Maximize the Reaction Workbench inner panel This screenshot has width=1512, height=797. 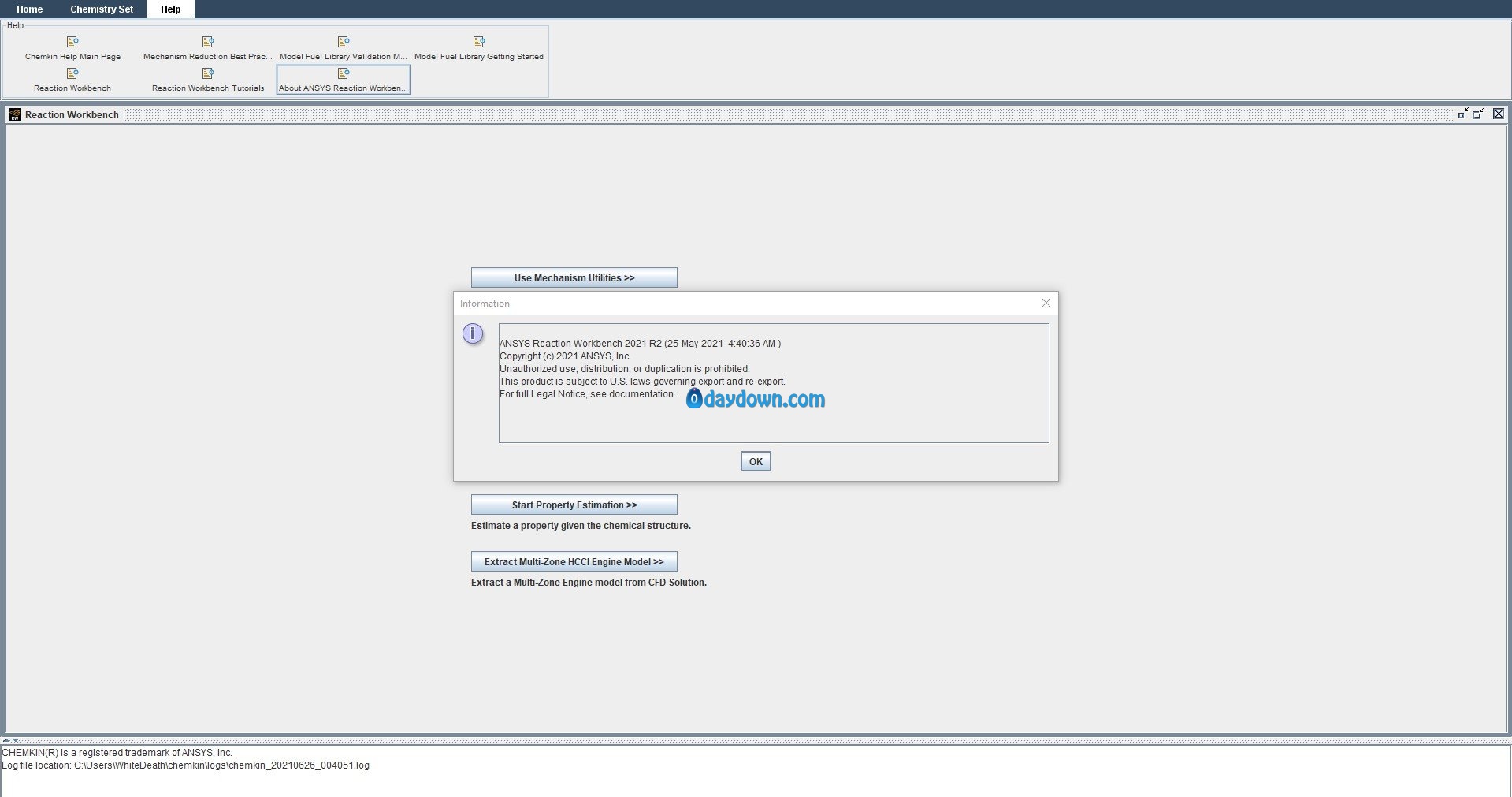click(1478, 114)
